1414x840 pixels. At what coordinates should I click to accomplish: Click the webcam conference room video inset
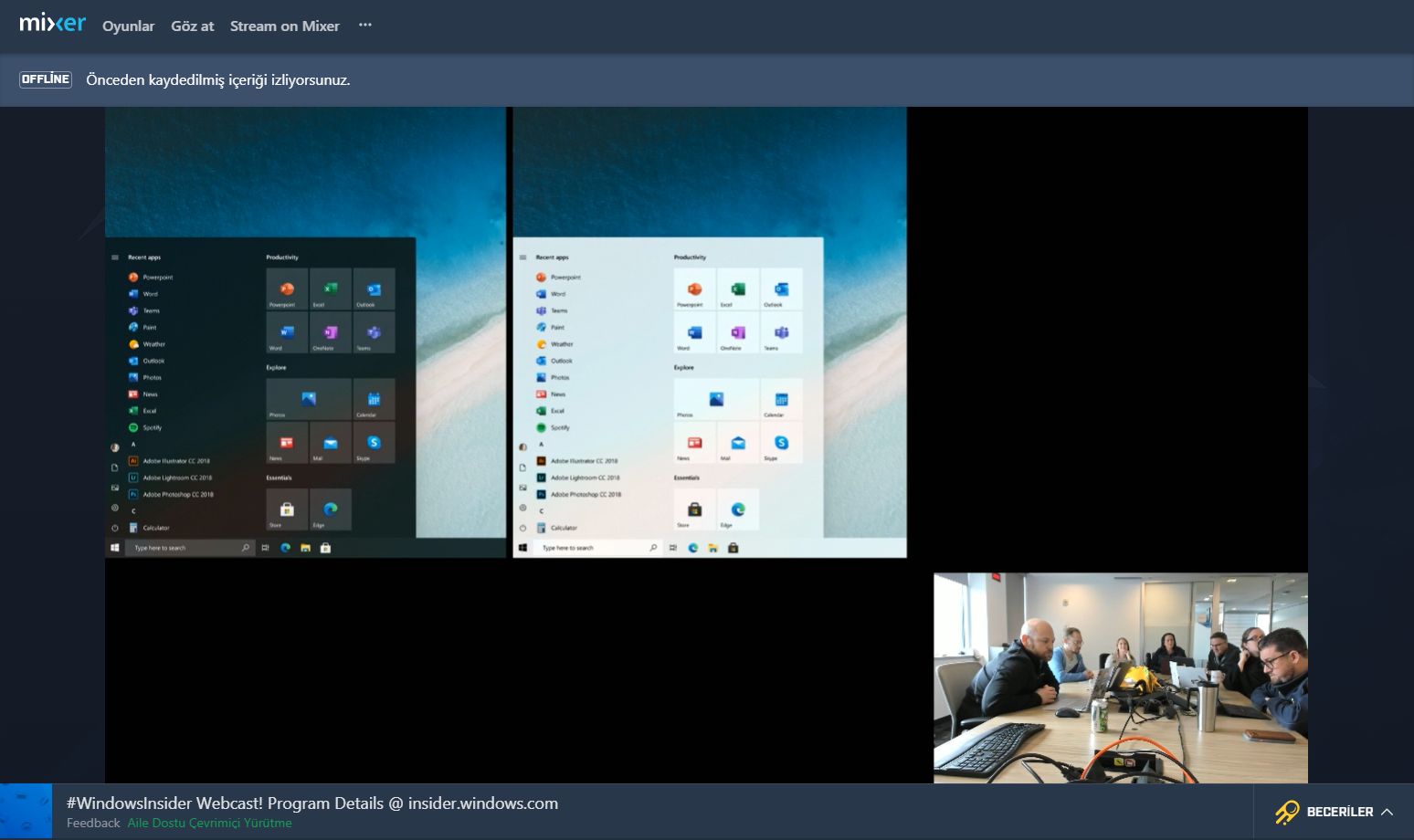click(1121, 677)
